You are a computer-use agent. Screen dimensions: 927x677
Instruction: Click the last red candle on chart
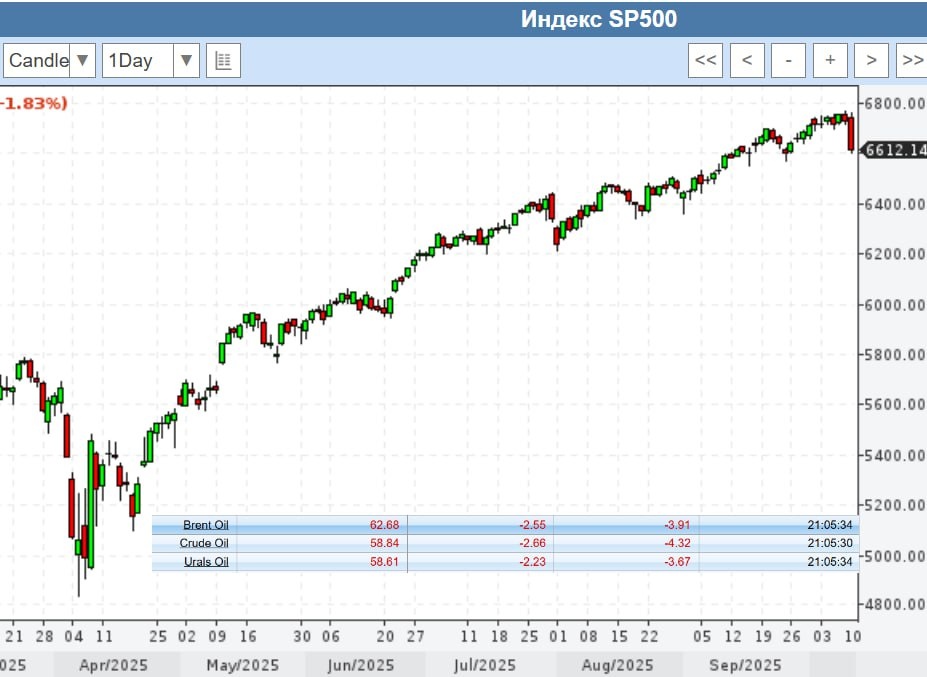coord(851,134)
